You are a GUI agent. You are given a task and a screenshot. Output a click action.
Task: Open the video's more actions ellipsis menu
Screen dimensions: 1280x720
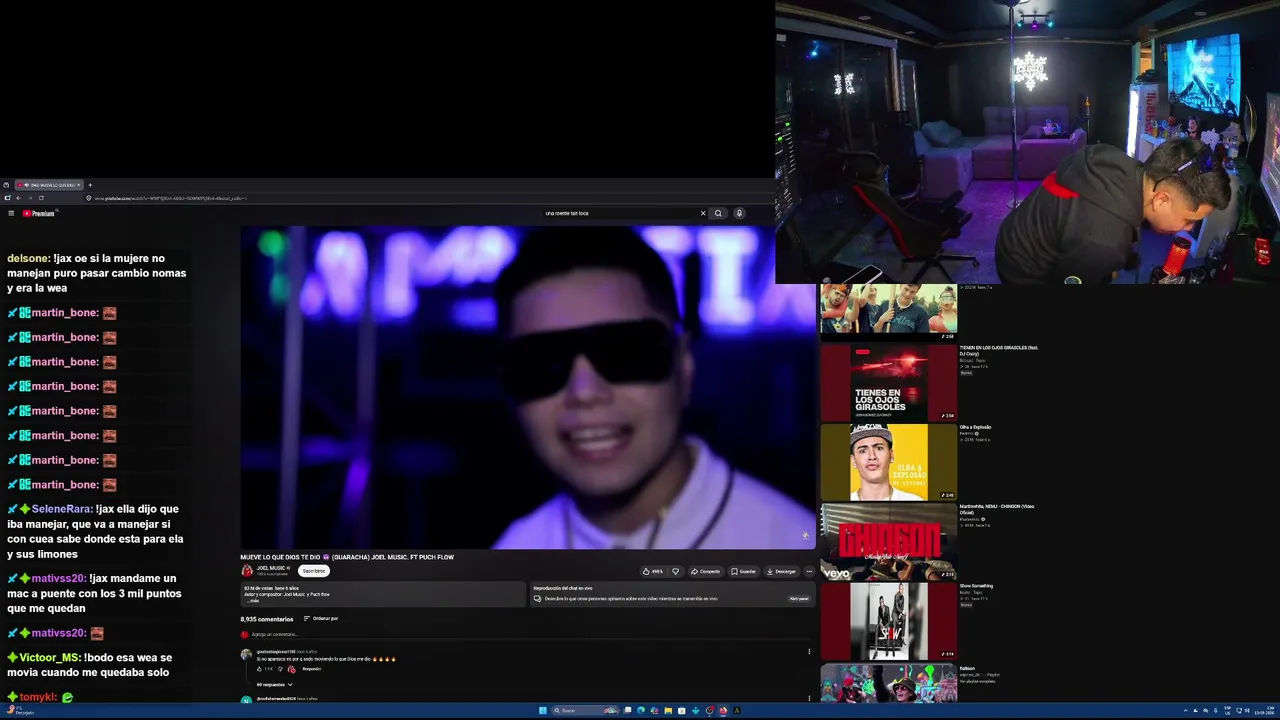[x=809, y=571]
